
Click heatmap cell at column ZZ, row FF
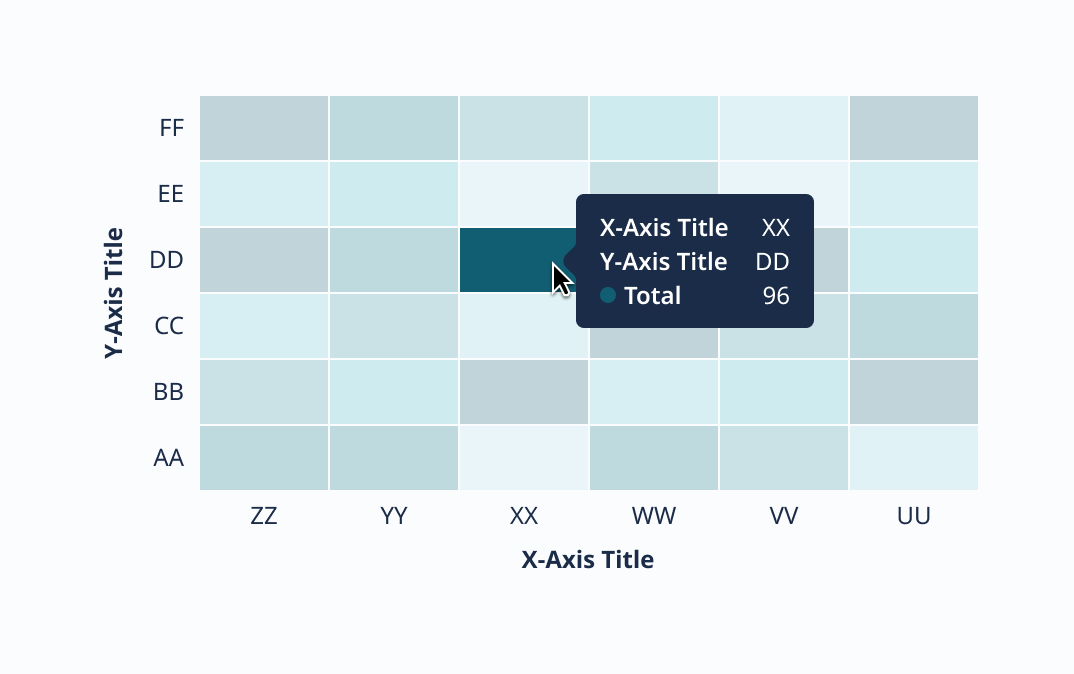click(264, 128)
